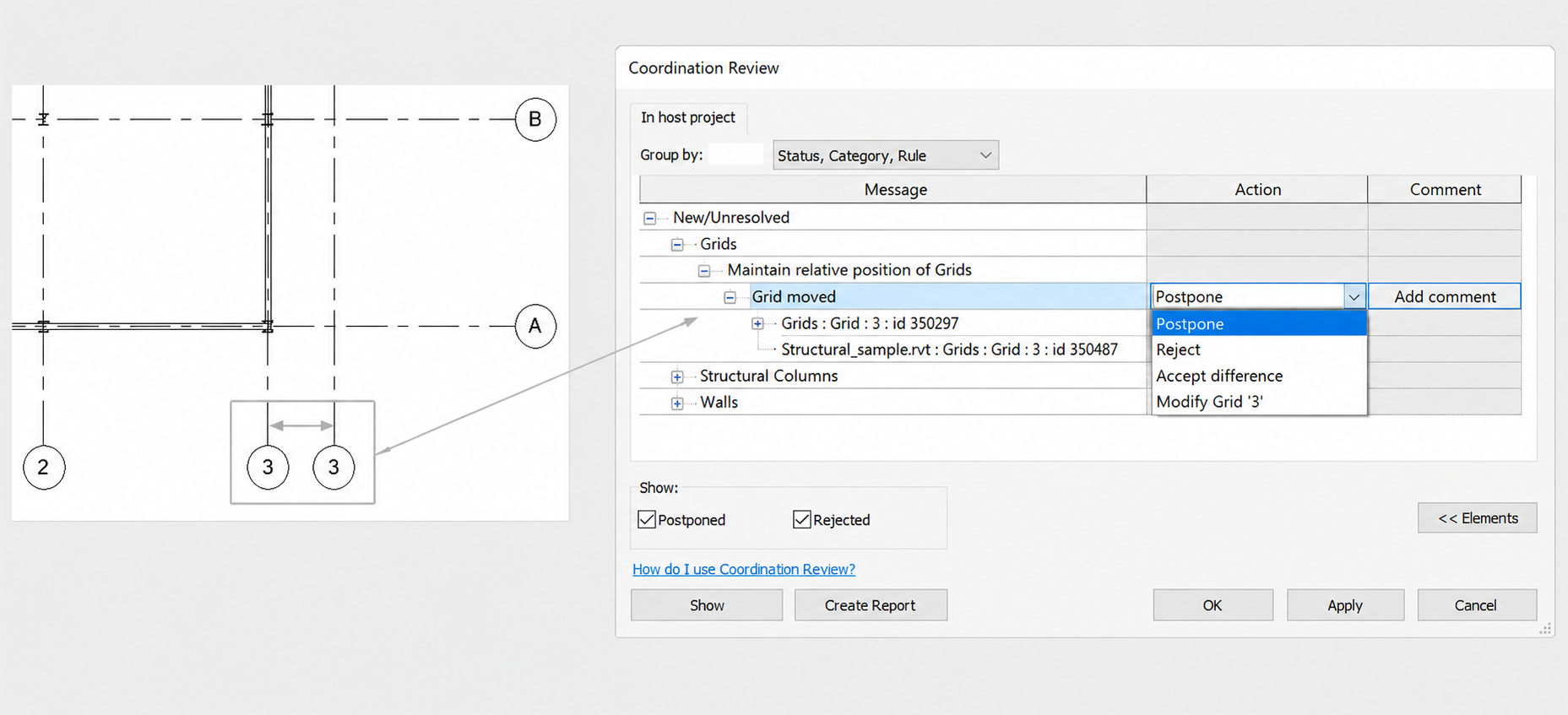Expand Grids : Grid : 3 : id 350297
Screen dimensions: 1568x715
coord(757,323)
